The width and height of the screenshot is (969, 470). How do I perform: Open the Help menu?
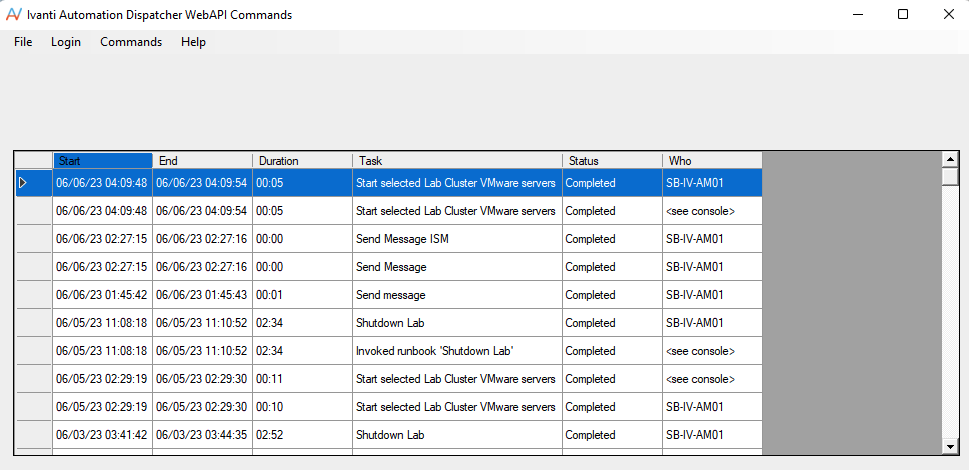193,42
